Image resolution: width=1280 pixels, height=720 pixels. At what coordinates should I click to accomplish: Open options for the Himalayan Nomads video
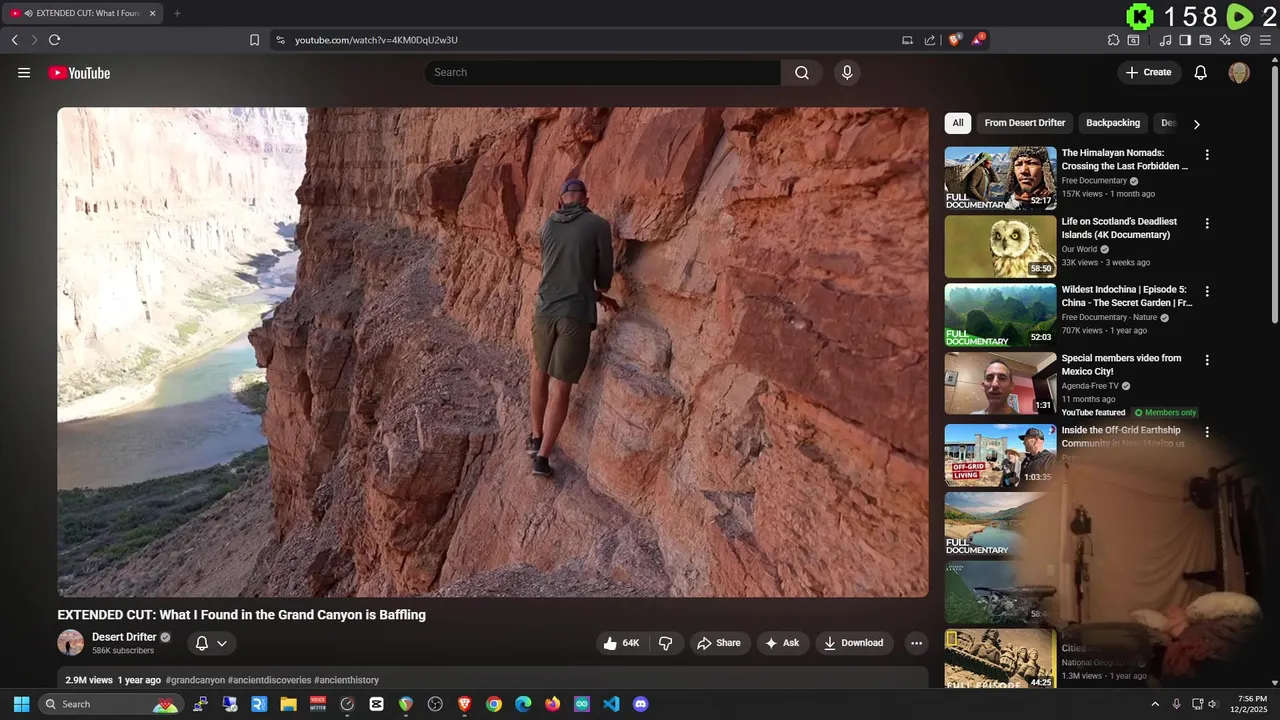(x=1207, y=155)
